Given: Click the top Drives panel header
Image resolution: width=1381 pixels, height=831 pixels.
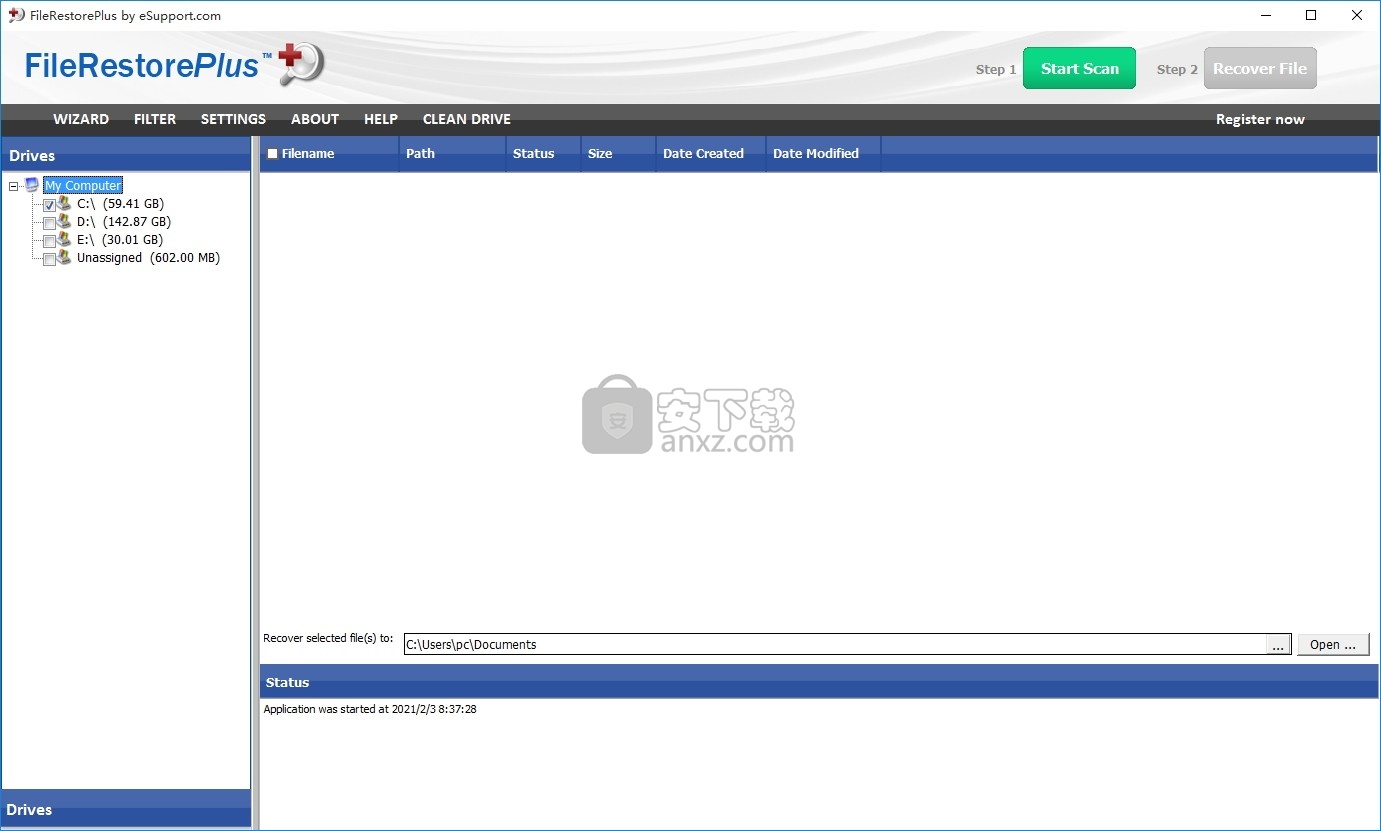Looking at the screenshot, I should pyautogui.click(x=126, y=155).
